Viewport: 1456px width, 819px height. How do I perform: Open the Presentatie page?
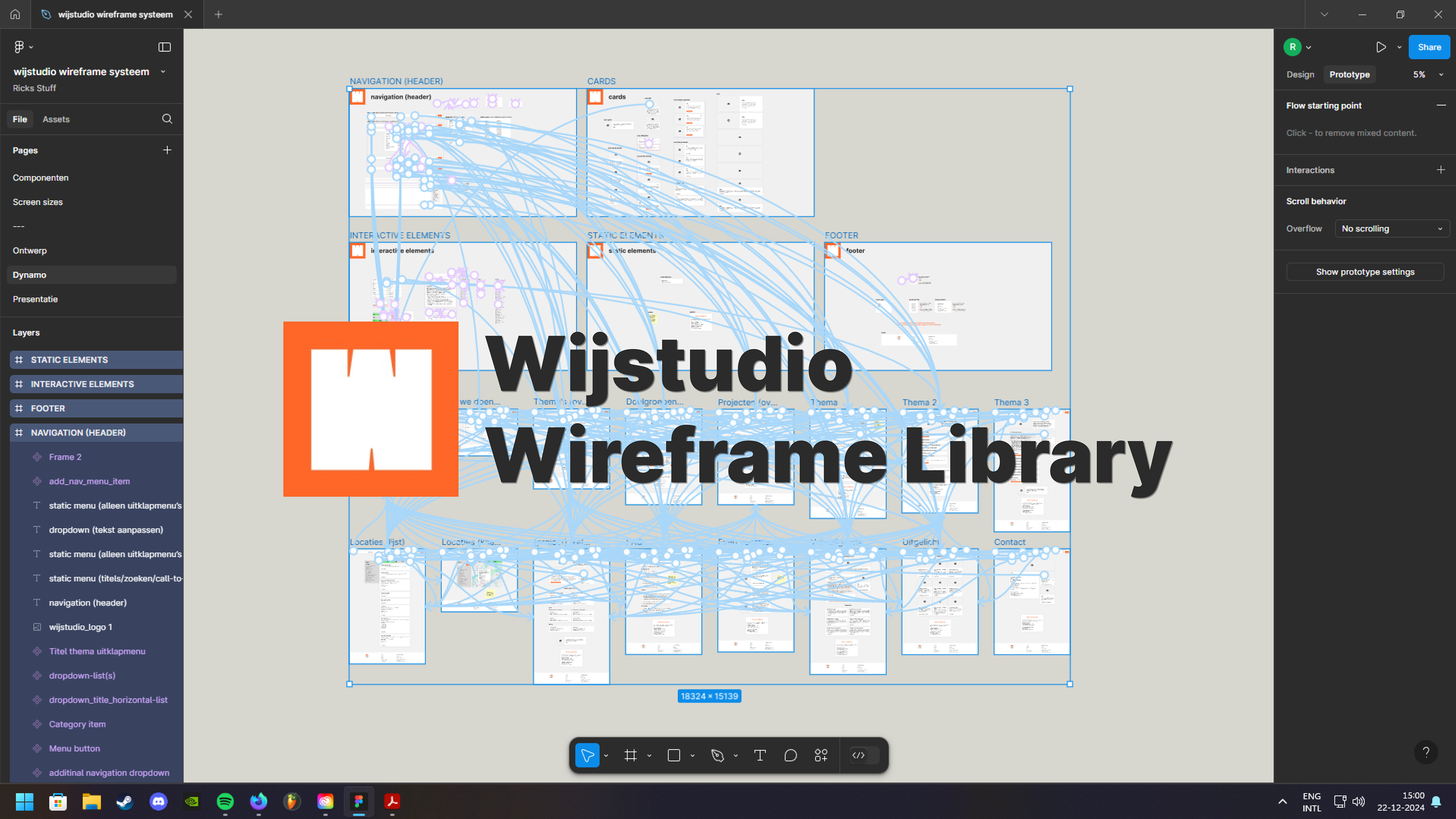click(35, 299)
